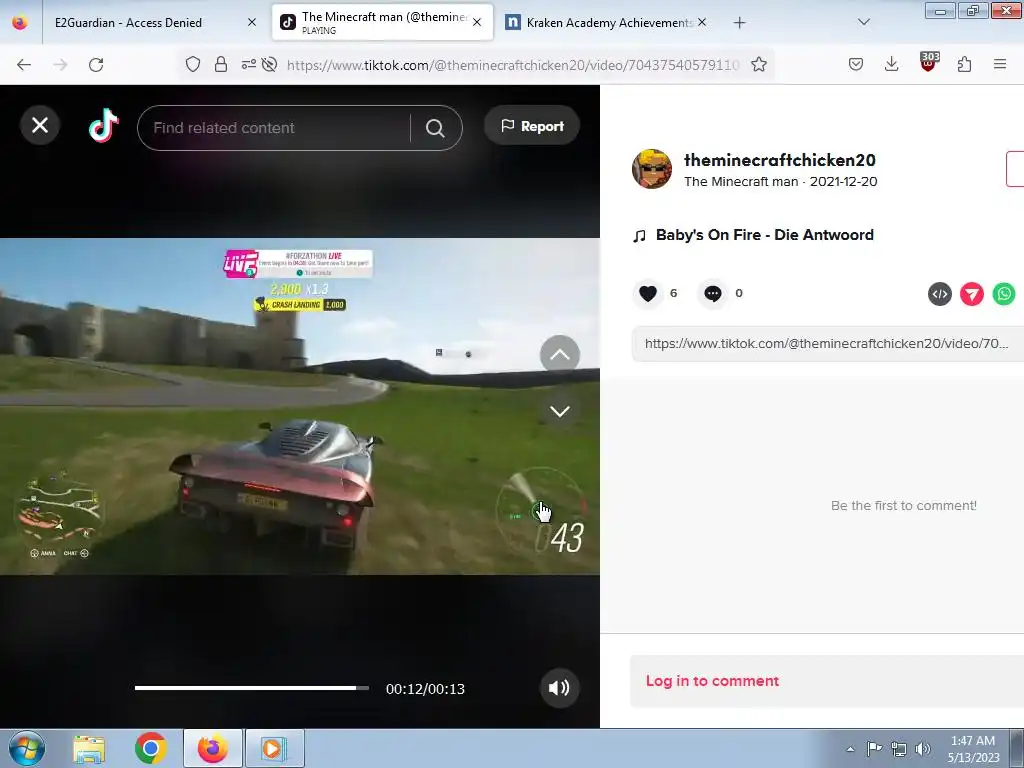Open the Downloads panel
The height and width of the screenshot is (768, 1024).
891,64
